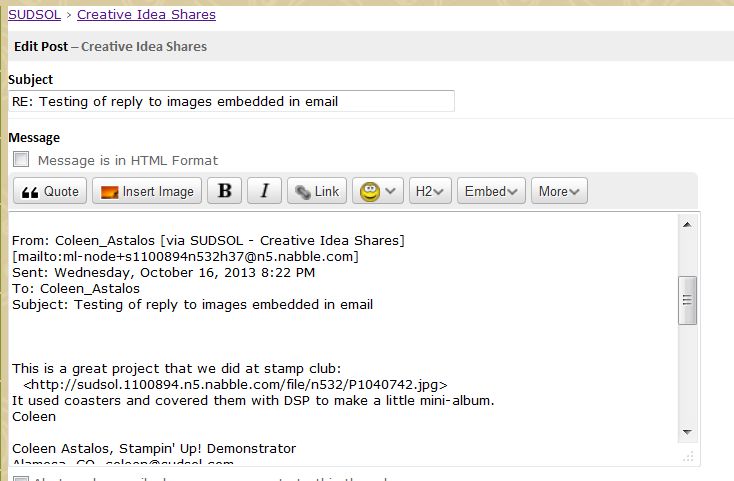734x481 pixels.
Task: Click the image URL line in message body
Action: (235, 384)
